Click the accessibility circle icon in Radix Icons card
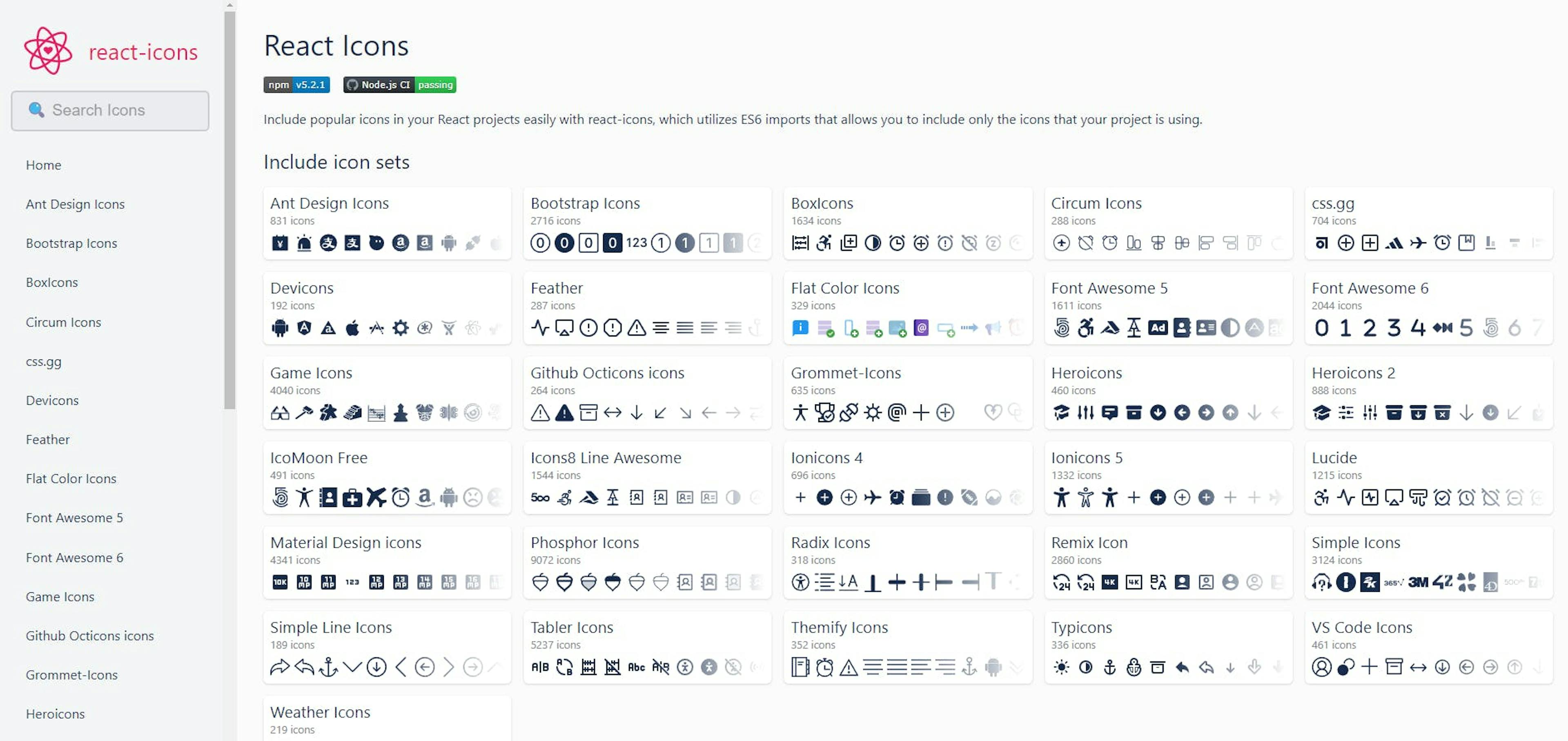 coord(800,583)
